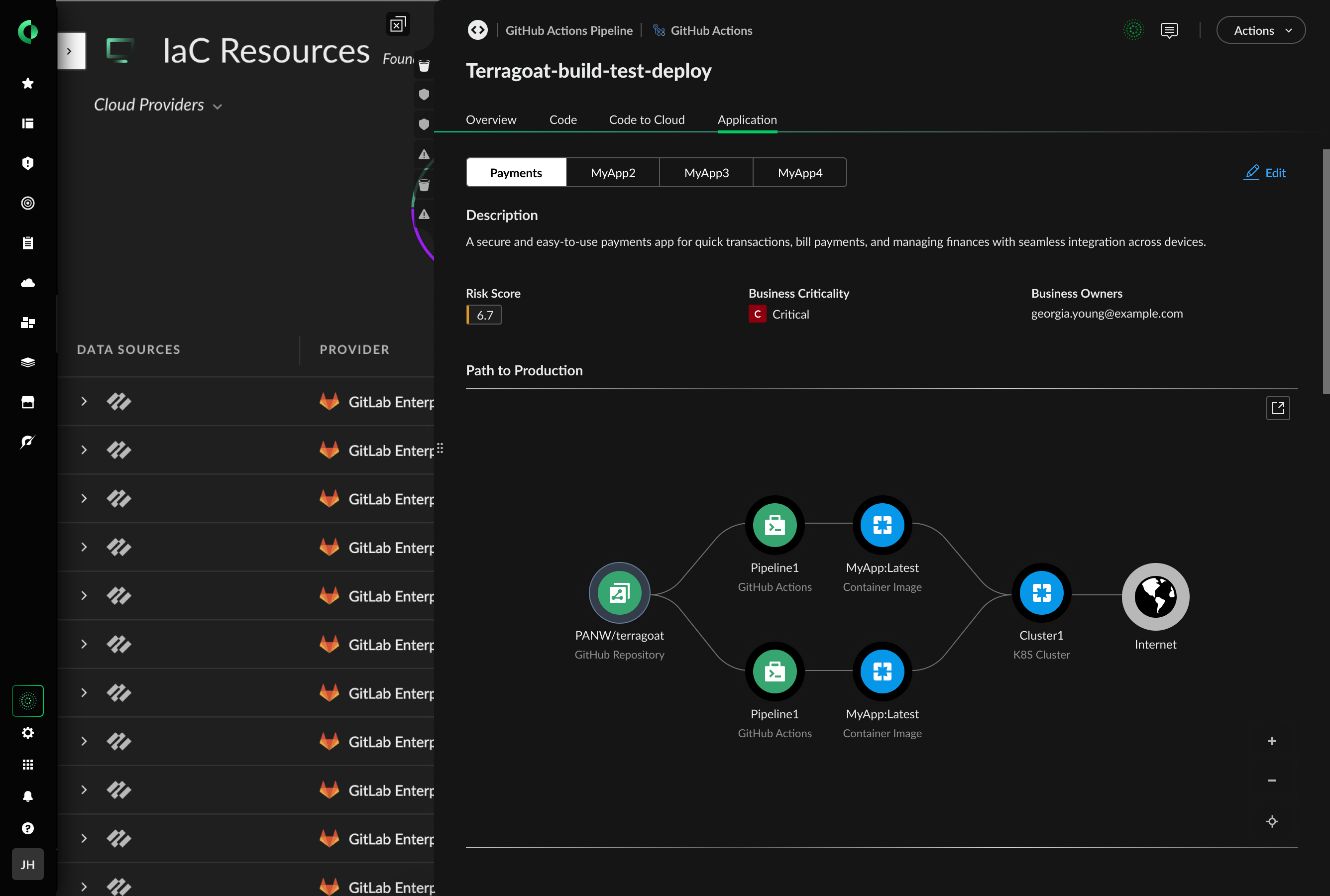Open the marketplace storefront icon in the sidebar
The height and width of the screenshot is (896, 1330).
[27, 402]
